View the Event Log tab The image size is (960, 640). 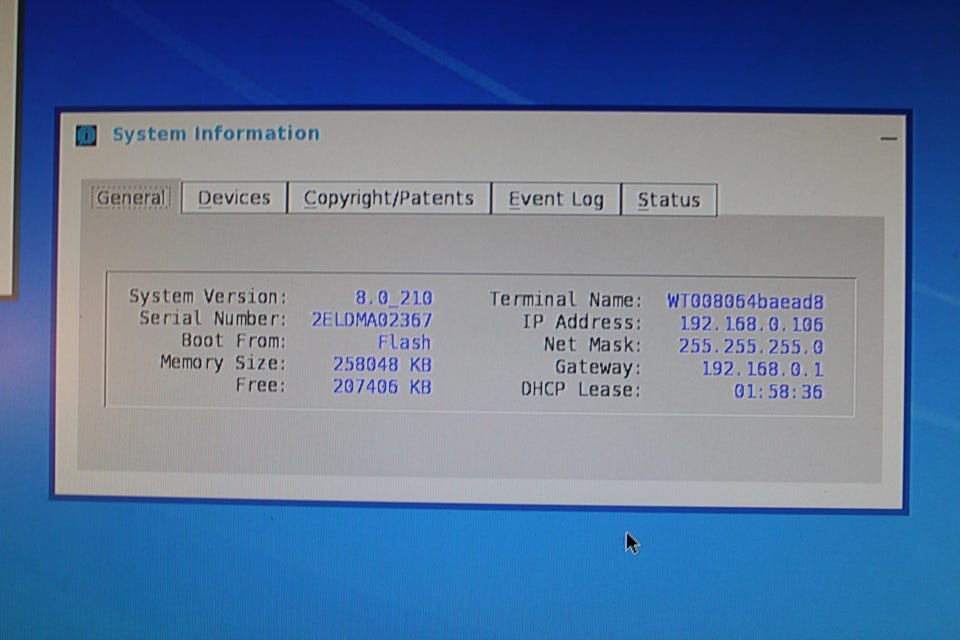[556, 200]
